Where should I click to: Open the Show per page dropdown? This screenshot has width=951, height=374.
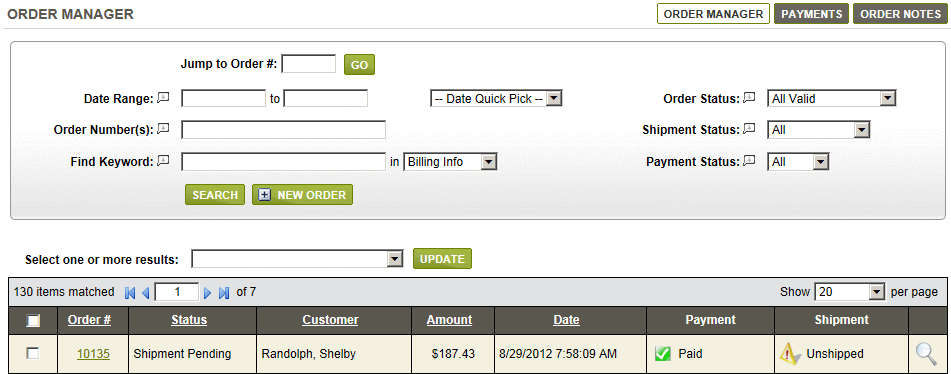[x=850, y=292]
